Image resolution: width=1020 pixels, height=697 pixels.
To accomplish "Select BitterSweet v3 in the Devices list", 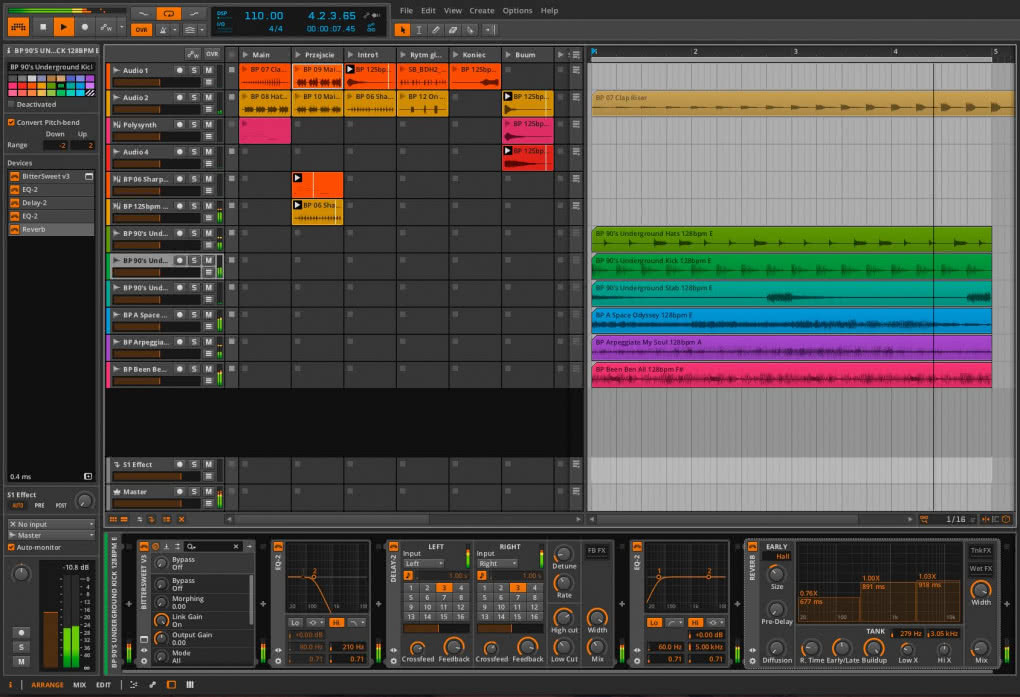I will click(x=51, y=176).
